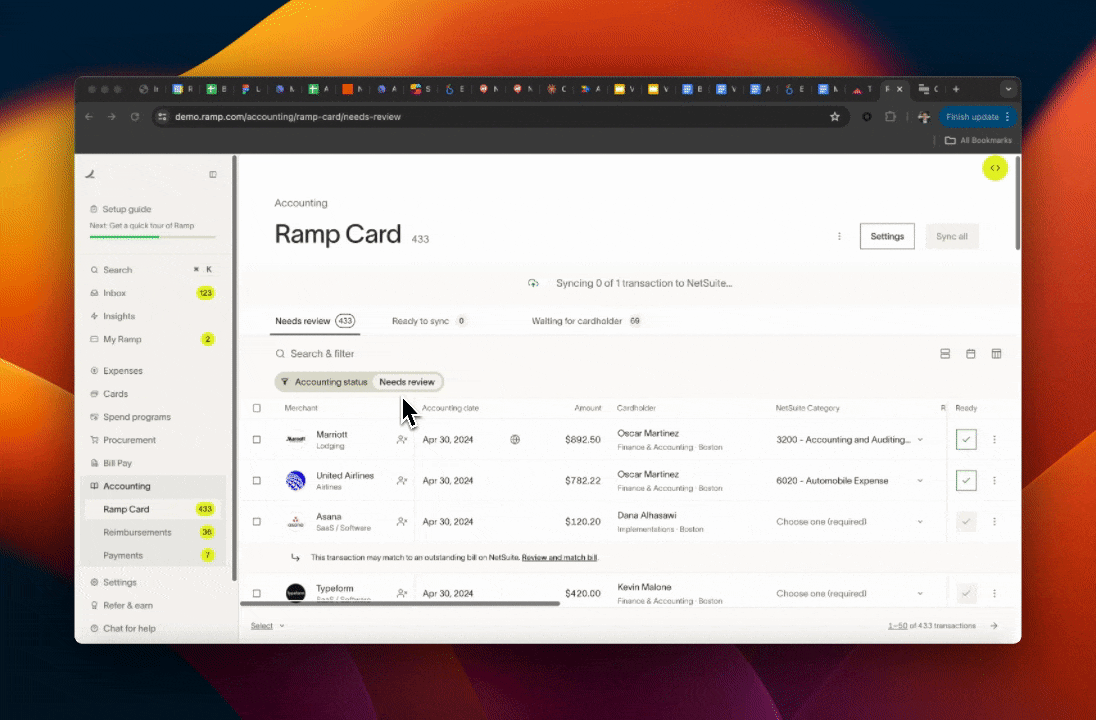
Task: Mark Marriott transaction as ready
Action: 966,440
